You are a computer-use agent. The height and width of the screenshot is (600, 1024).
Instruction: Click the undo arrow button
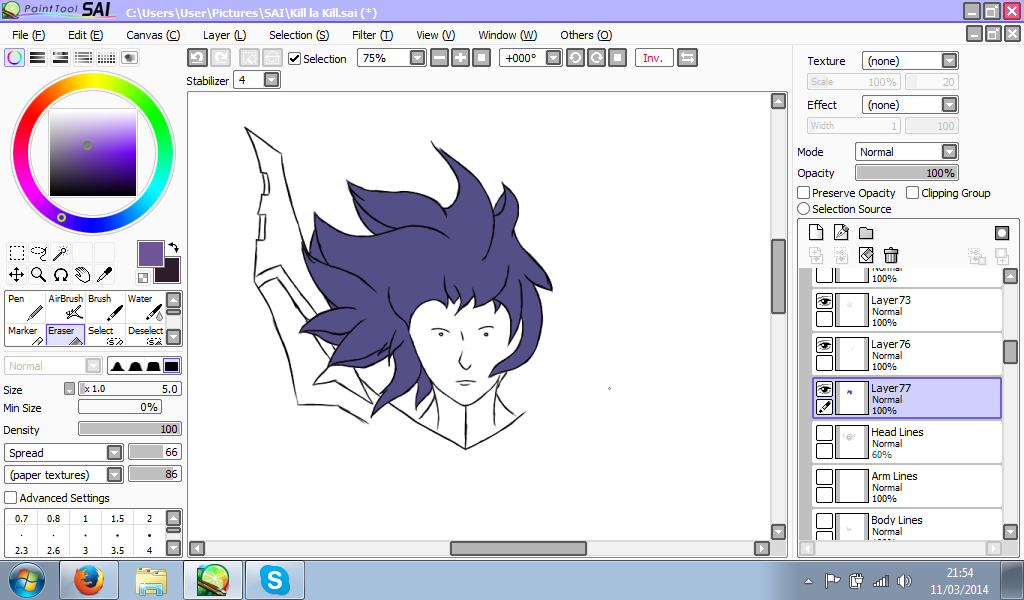coord(197,58)
